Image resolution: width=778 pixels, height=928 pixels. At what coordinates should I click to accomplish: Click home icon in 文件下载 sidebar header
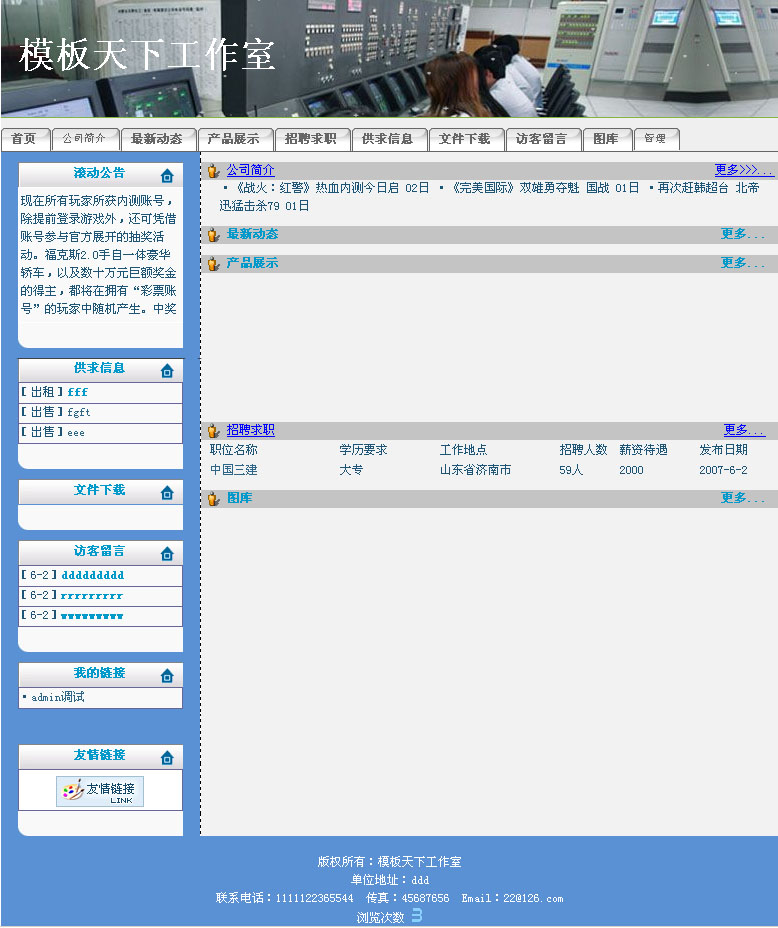click(x=167, y=493)
